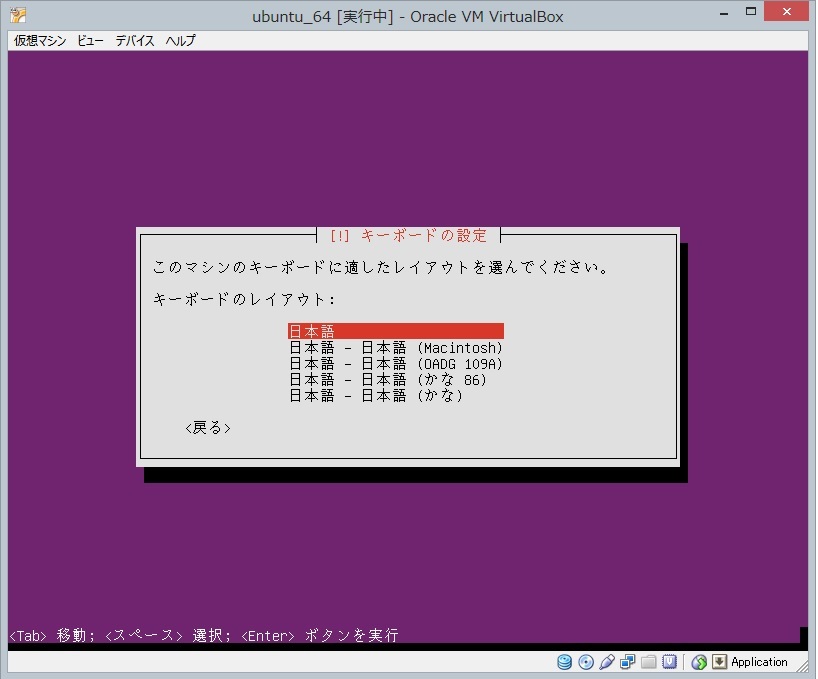Viewport: 818px width, 679px height.
Task: Open the 仮想マシン menu
Action: click(40, 41)
